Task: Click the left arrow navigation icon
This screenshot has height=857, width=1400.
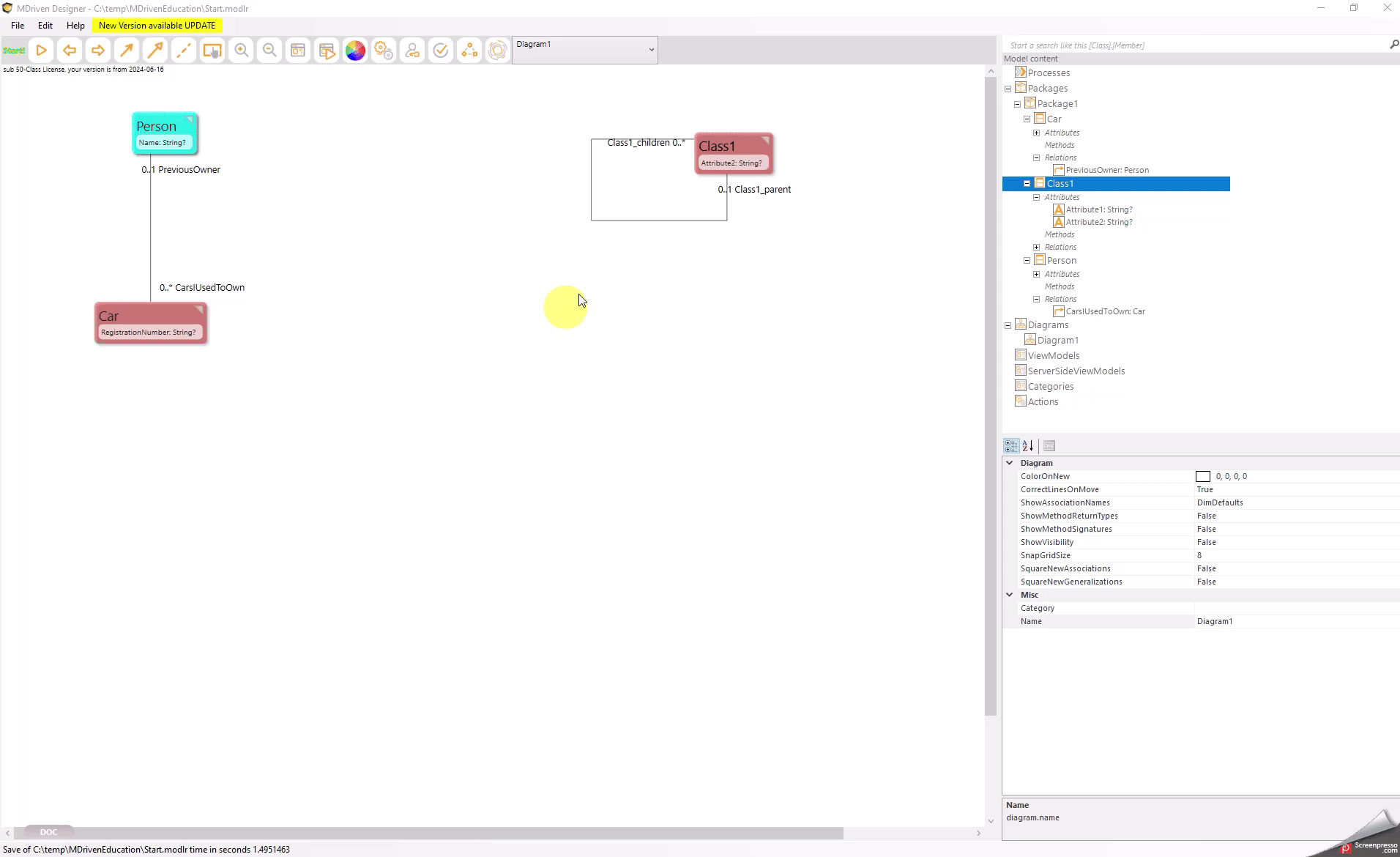Action: click(x=70, y=51)
